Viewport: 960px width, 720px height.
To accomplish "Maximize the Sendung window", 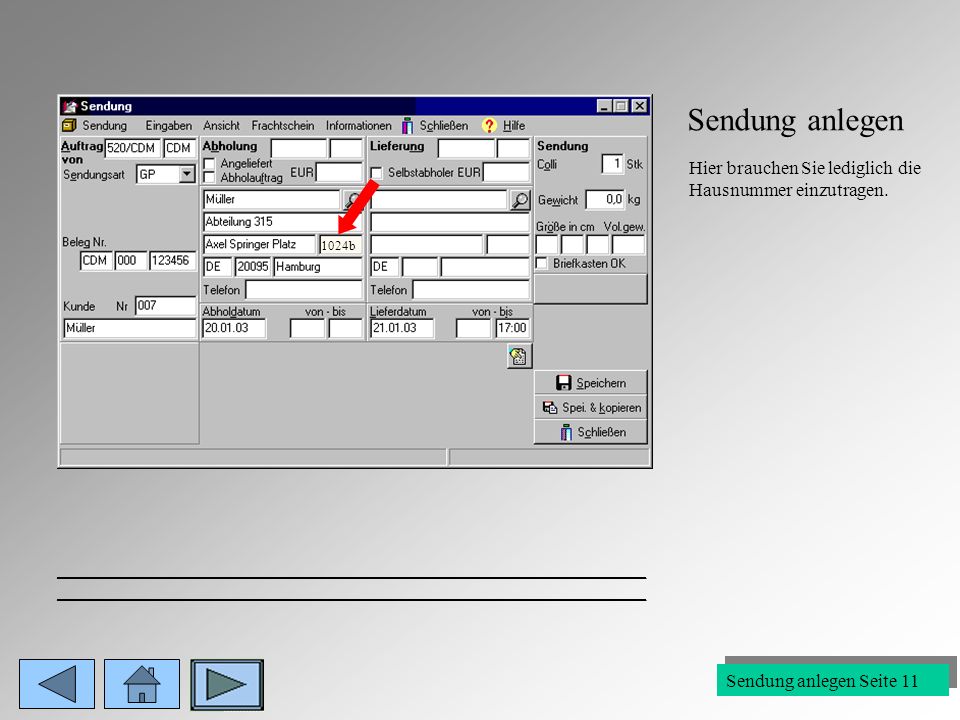I will pyautogui.click(x=621, y=106).
